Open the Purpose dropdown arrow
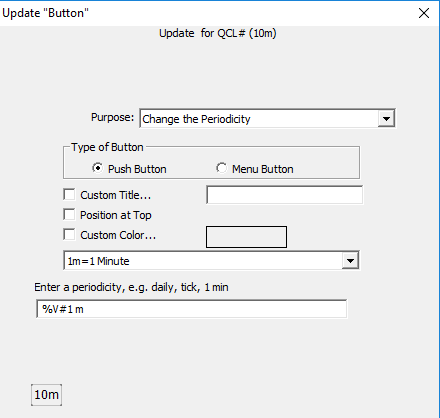 pyautogui.click(x=386, y=118)
